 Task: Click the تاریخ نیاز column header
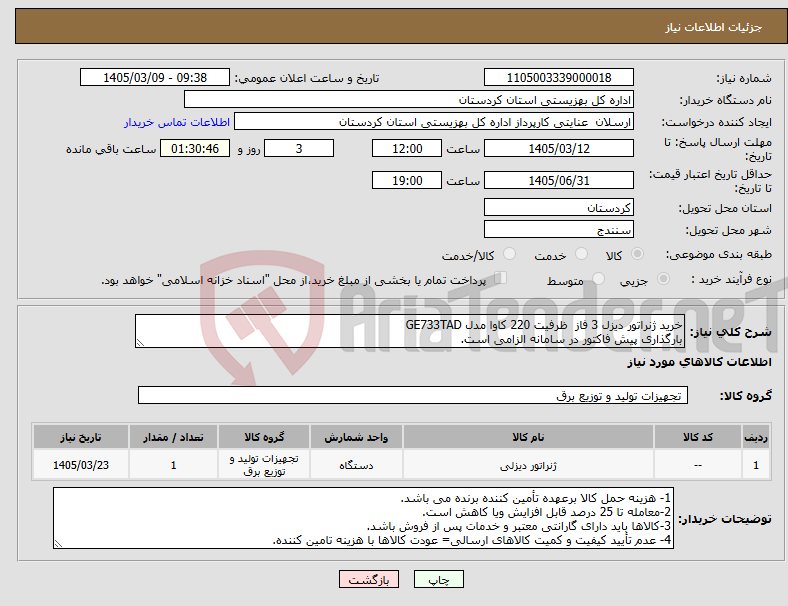(x=80, y=437)
